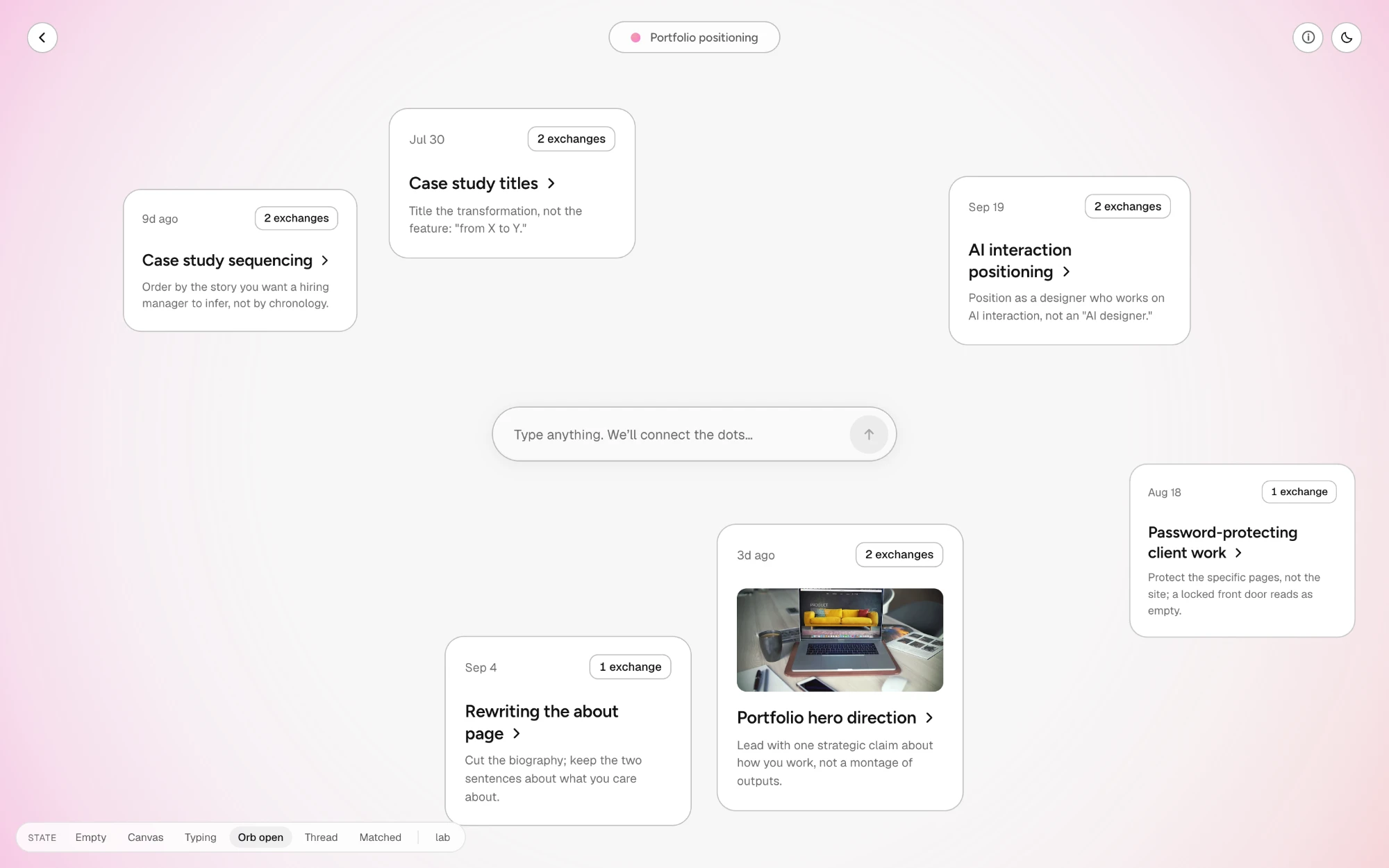Screen dimensions: 1389x868
Task: Switch state to Thread
Action: pos(321,837)
